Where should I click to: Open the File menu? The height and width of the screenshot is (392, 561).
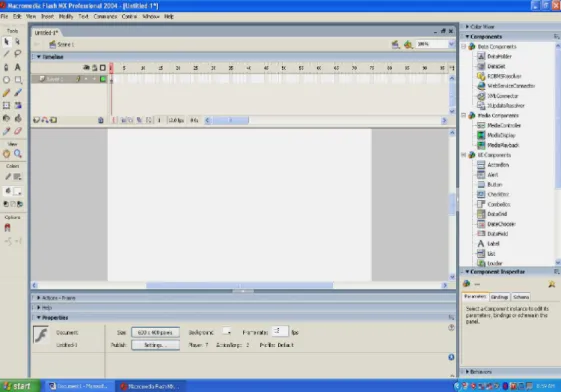[4, 16]
